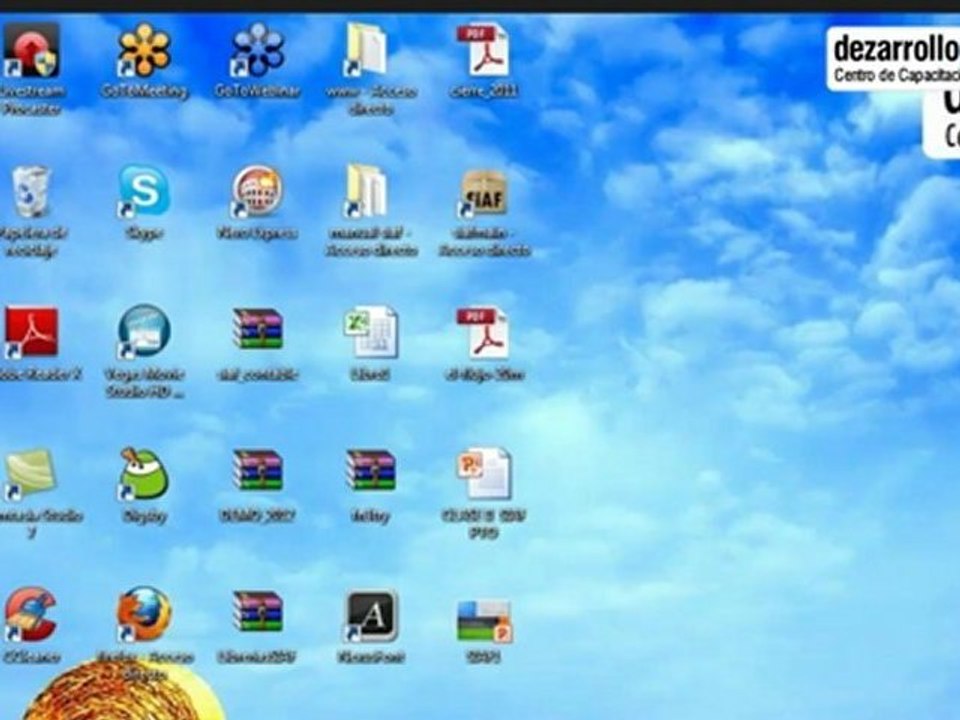Launch the Firefox browser shortcut
The image size is (960, 720).
coord(144,615)
